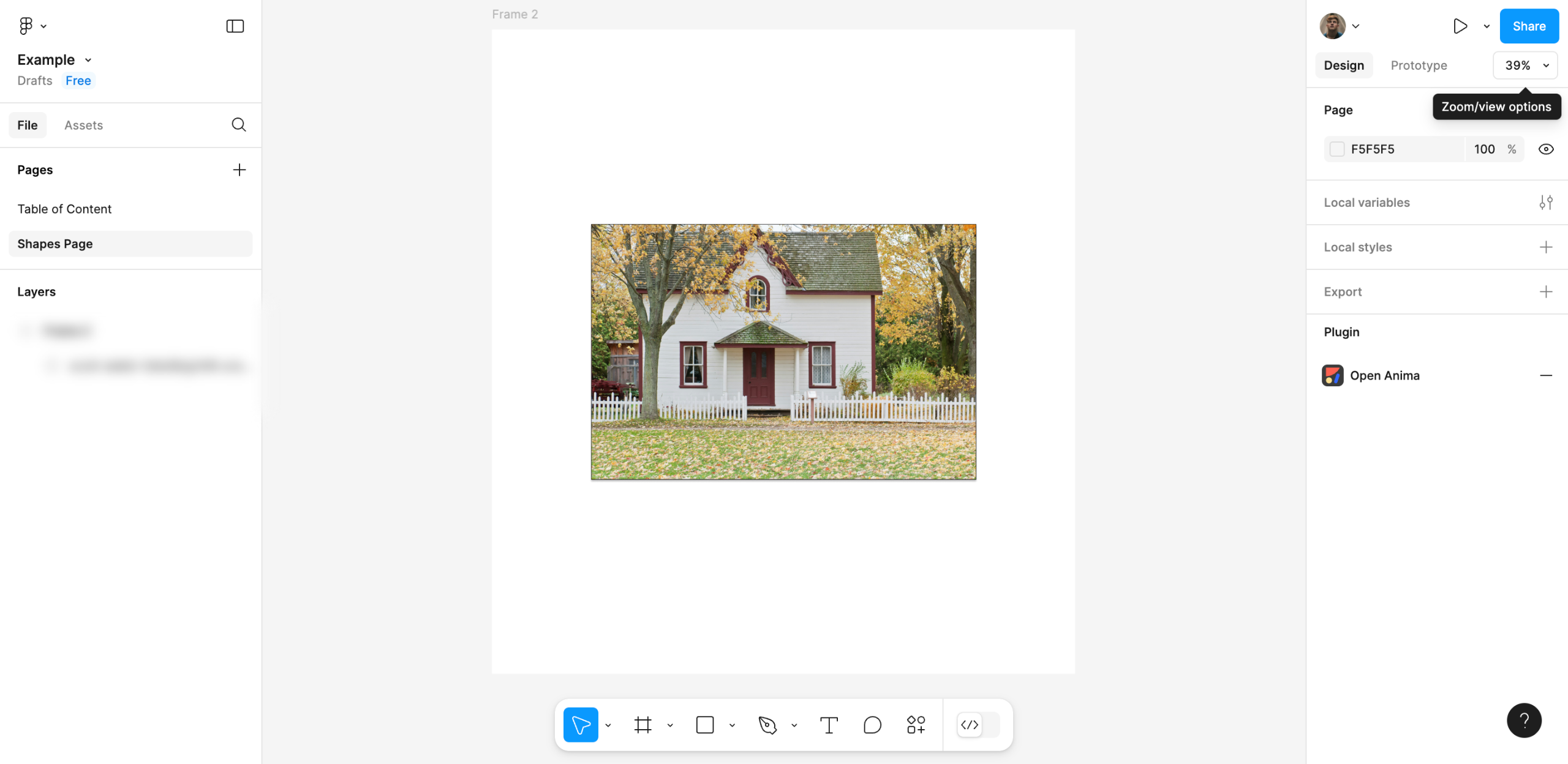Add a local style with plus
1568x764 pixels.
1546,247
